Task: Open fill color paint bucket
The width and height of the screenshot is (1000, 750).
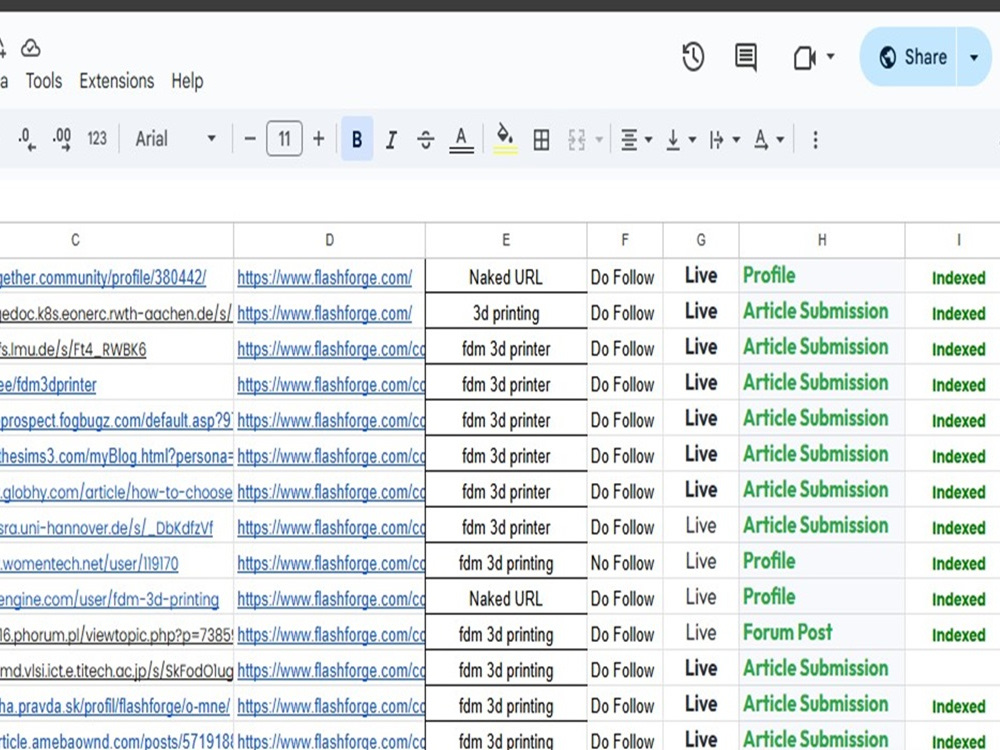Action: click(505, 139)
